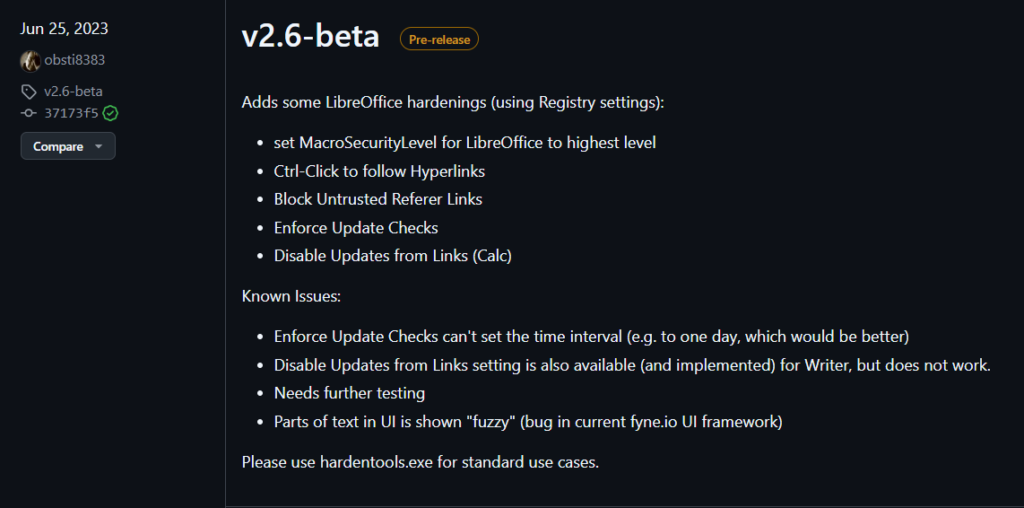The width and height of the screenshot is (1024, 508).
Task: Click the Adds some LibreOffice hardenings line
Action: tap(452, 102)
